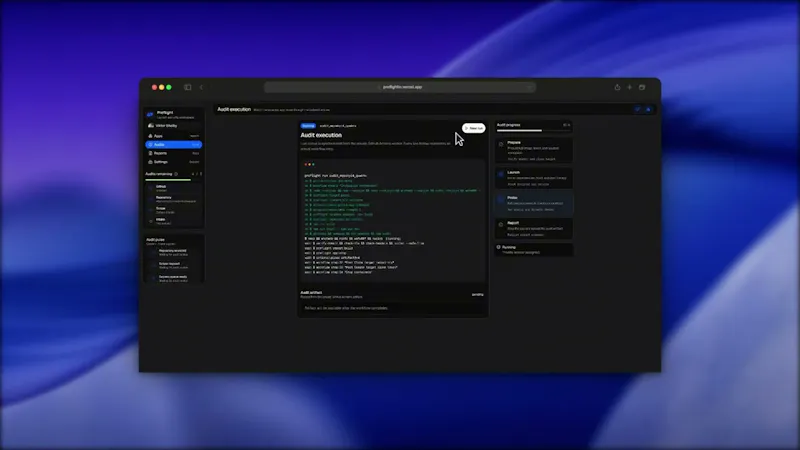
Task: Click the Safari address bar
Action: pos(400,87)
